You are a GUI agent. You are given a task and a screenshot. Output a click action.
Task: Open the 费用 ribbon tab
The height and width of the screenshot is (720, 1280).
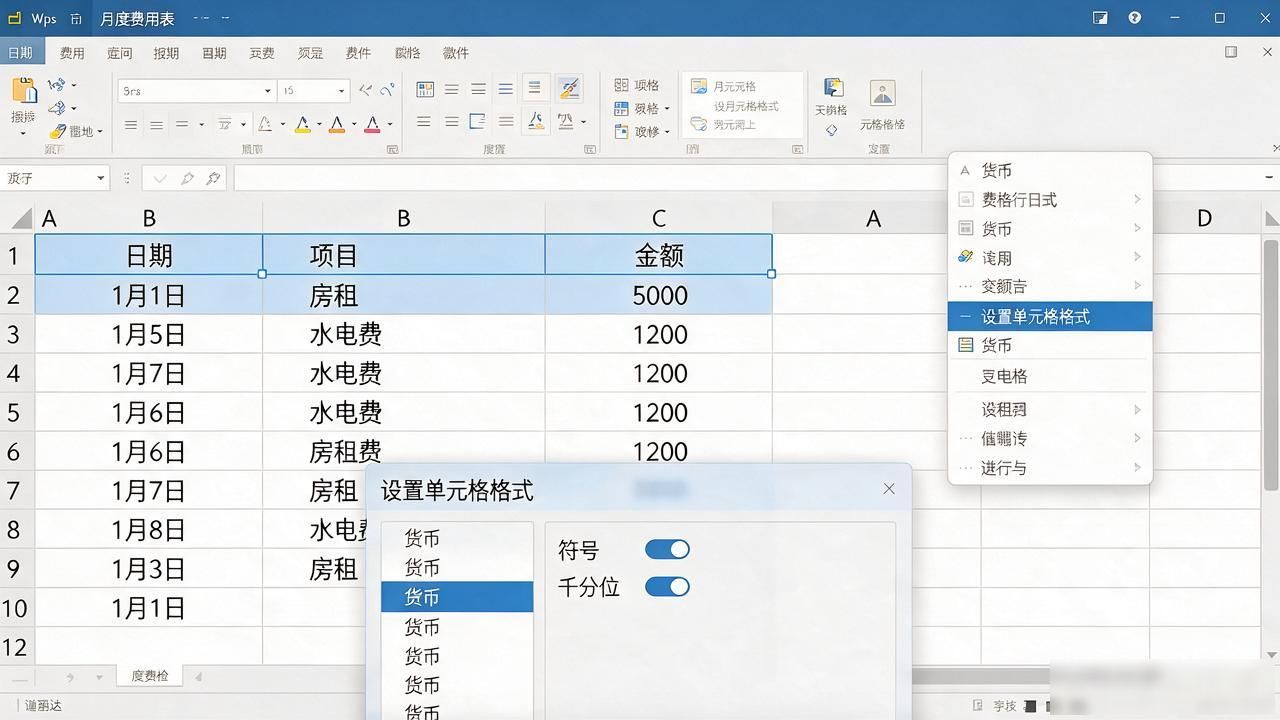pyautogui.click(x=72, y=53)
